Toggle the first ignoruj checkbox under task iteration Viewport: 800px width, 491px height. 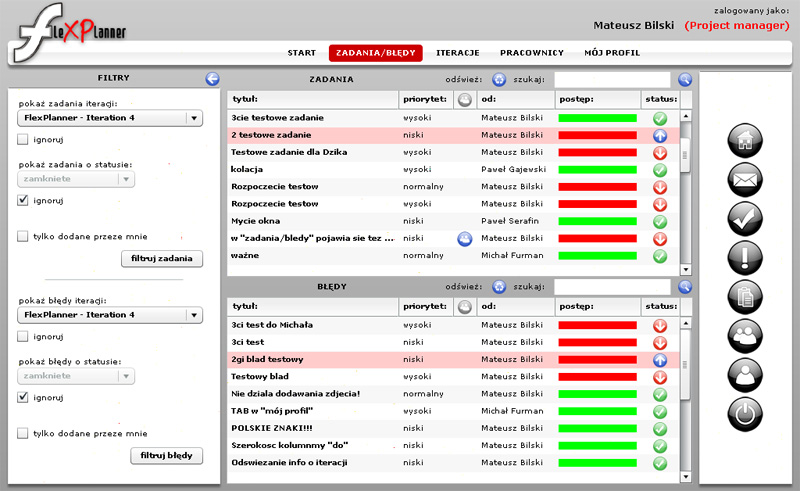click(x=23, y=140)
